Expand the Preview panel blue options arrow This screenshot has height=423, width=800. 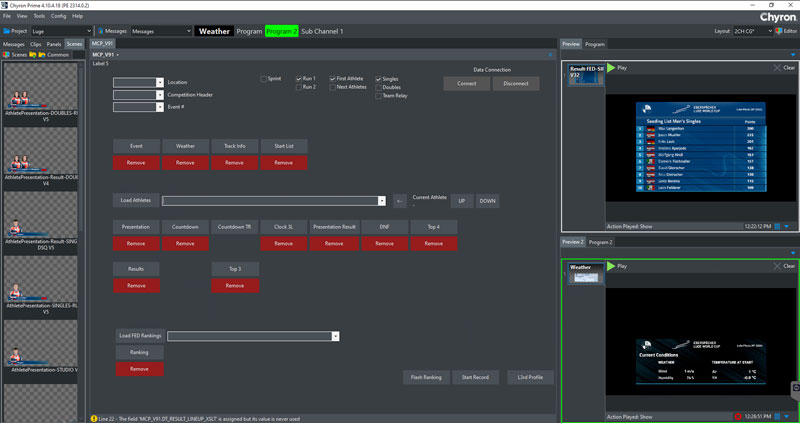click(793, 55)
